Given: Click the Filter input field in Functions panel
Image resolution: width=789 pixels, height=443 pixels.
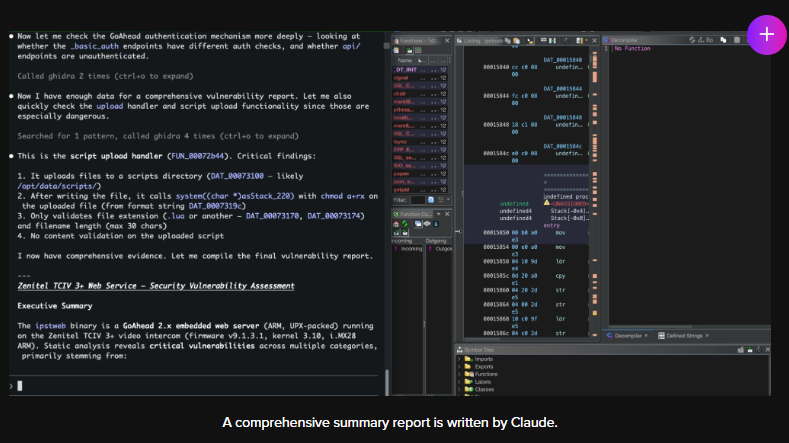Looking at the screenshot, I should click(418, 200).
